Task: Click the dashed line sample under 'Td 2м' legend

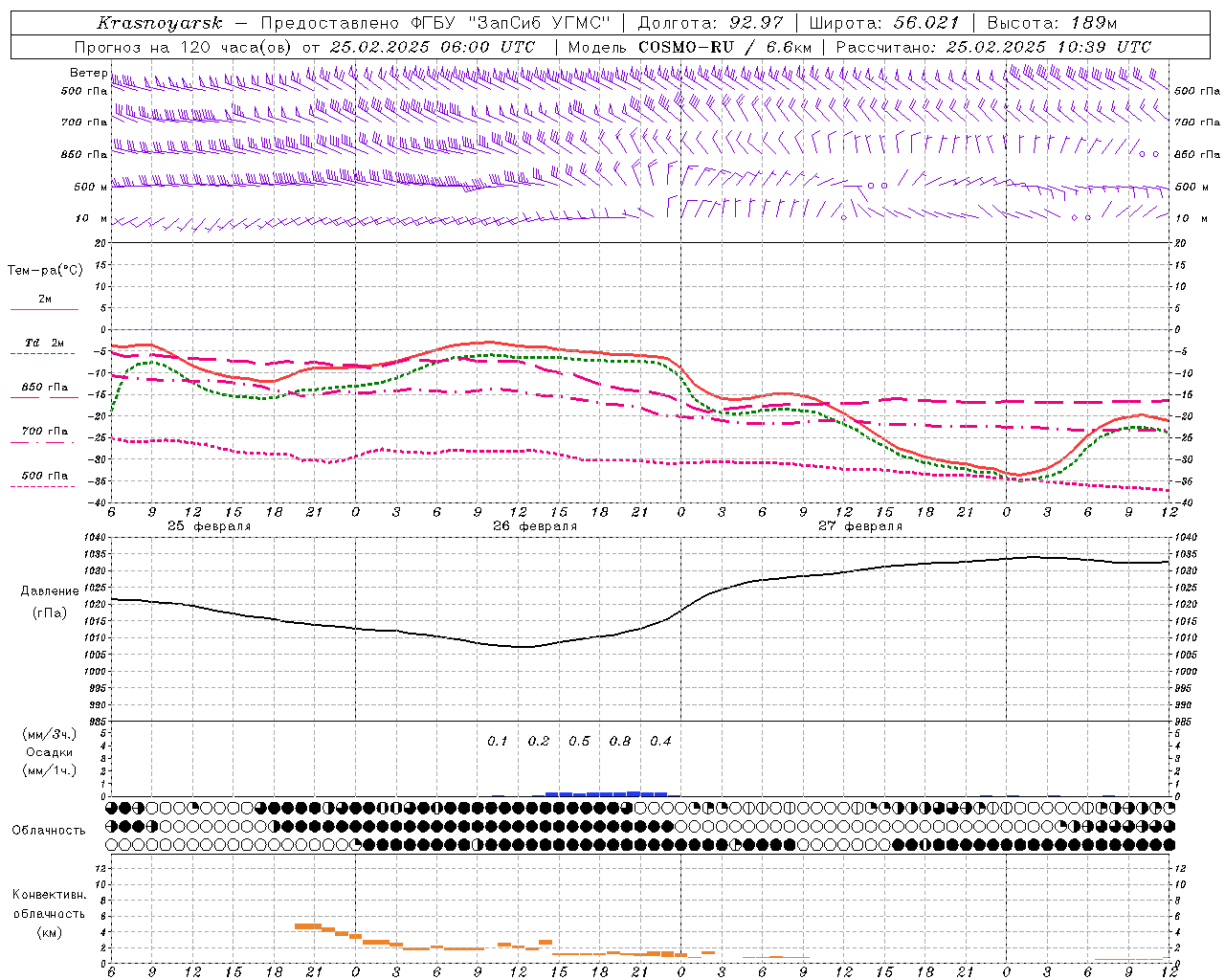Action: [42, 353]
